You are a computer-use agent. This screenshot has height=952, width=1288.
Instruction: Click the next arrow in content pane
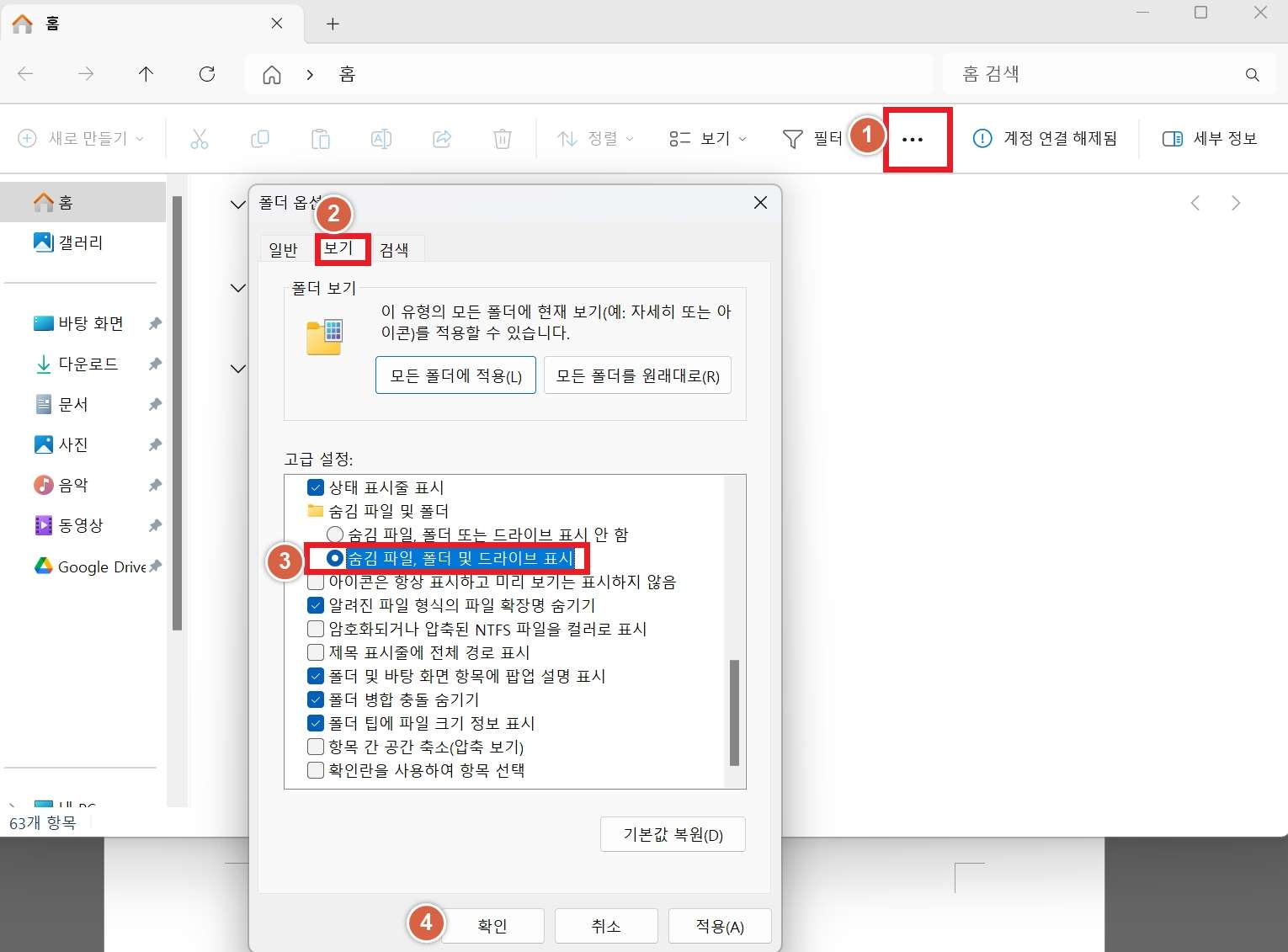pyautogui.click(x=1236, y=203)
